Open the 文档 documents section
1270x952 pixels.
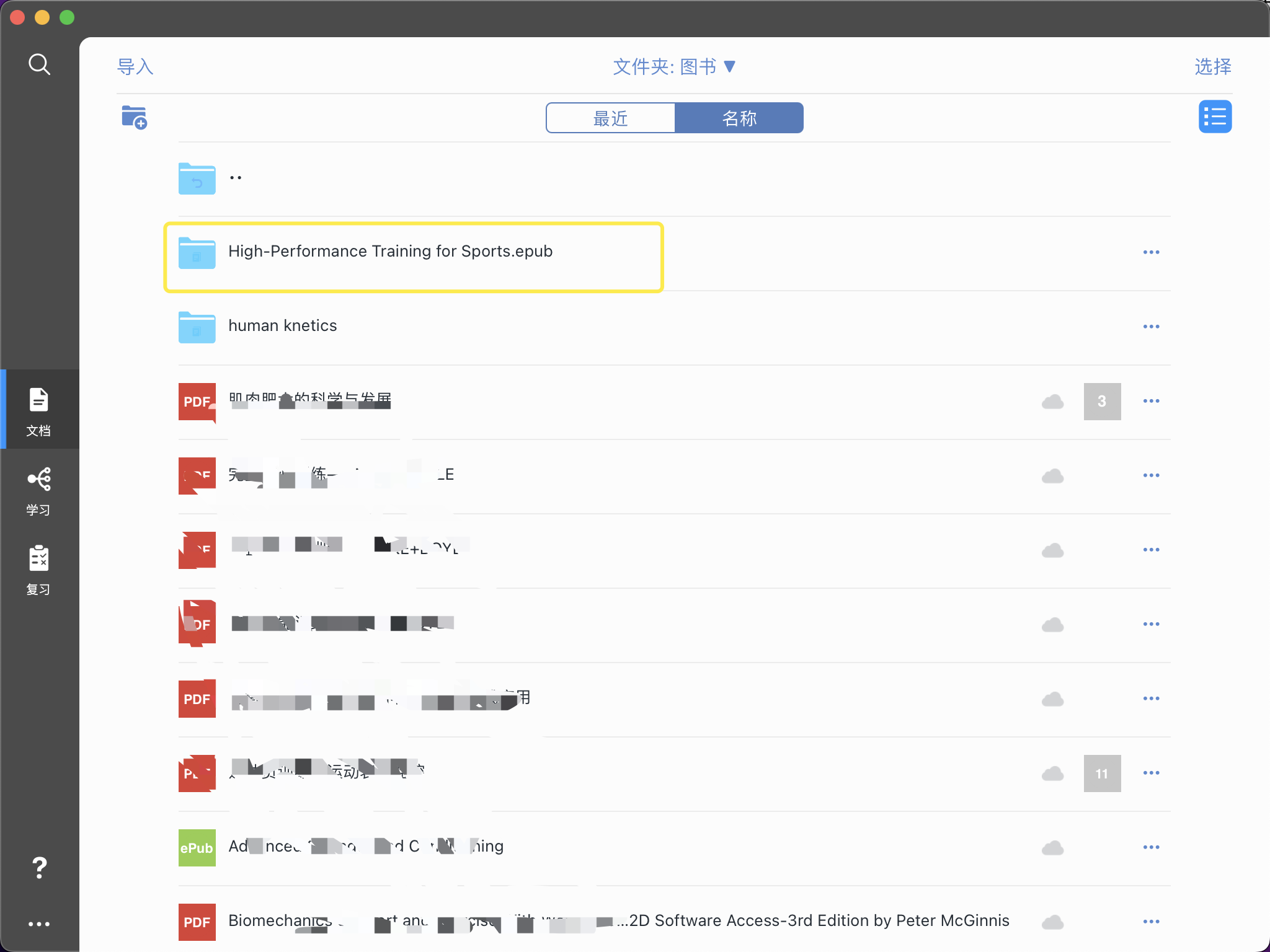[x=38, y=410]
